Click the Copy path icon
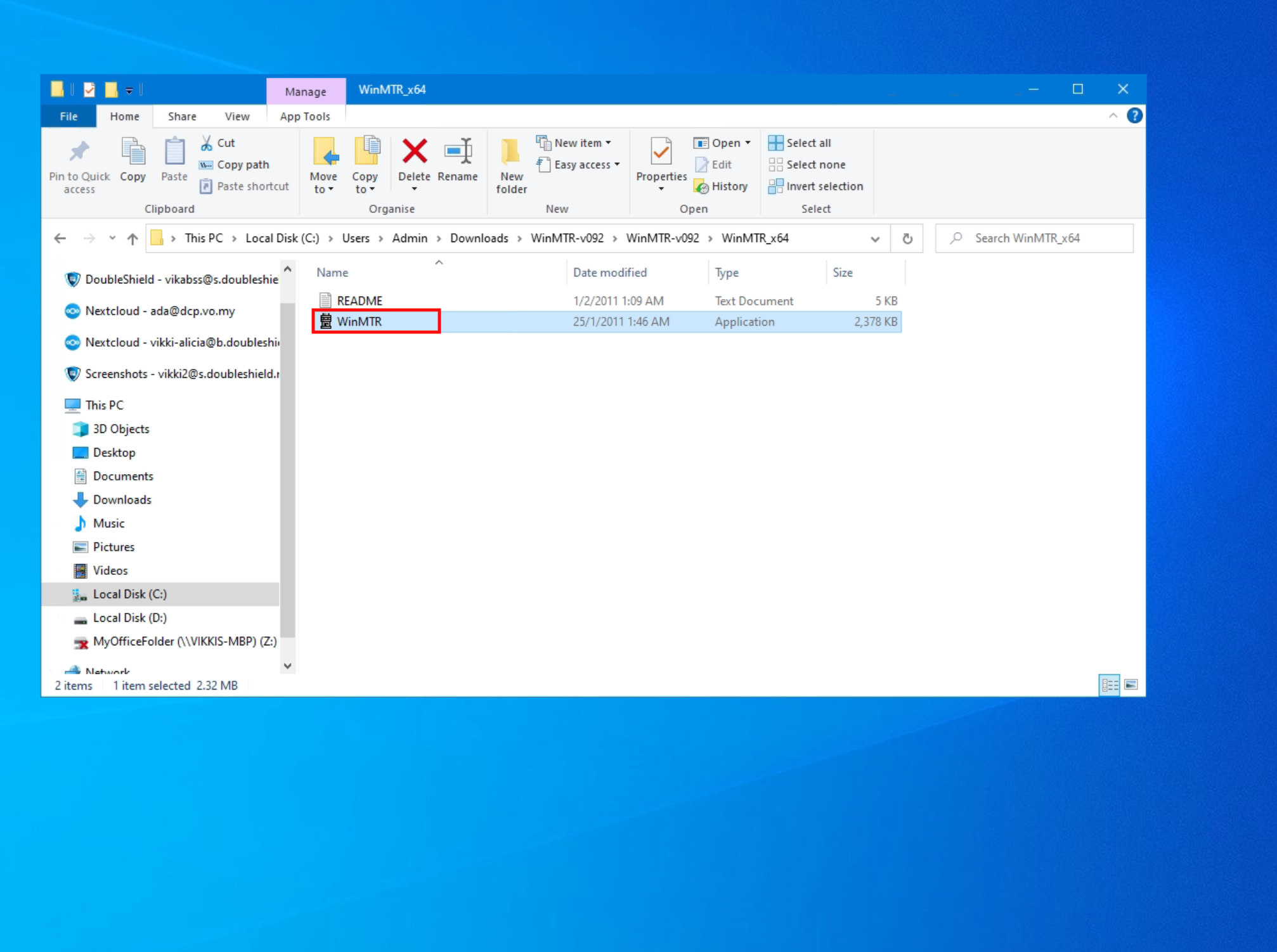The height and width of the screenshot is (952, 1277). [x=206, y=165]
